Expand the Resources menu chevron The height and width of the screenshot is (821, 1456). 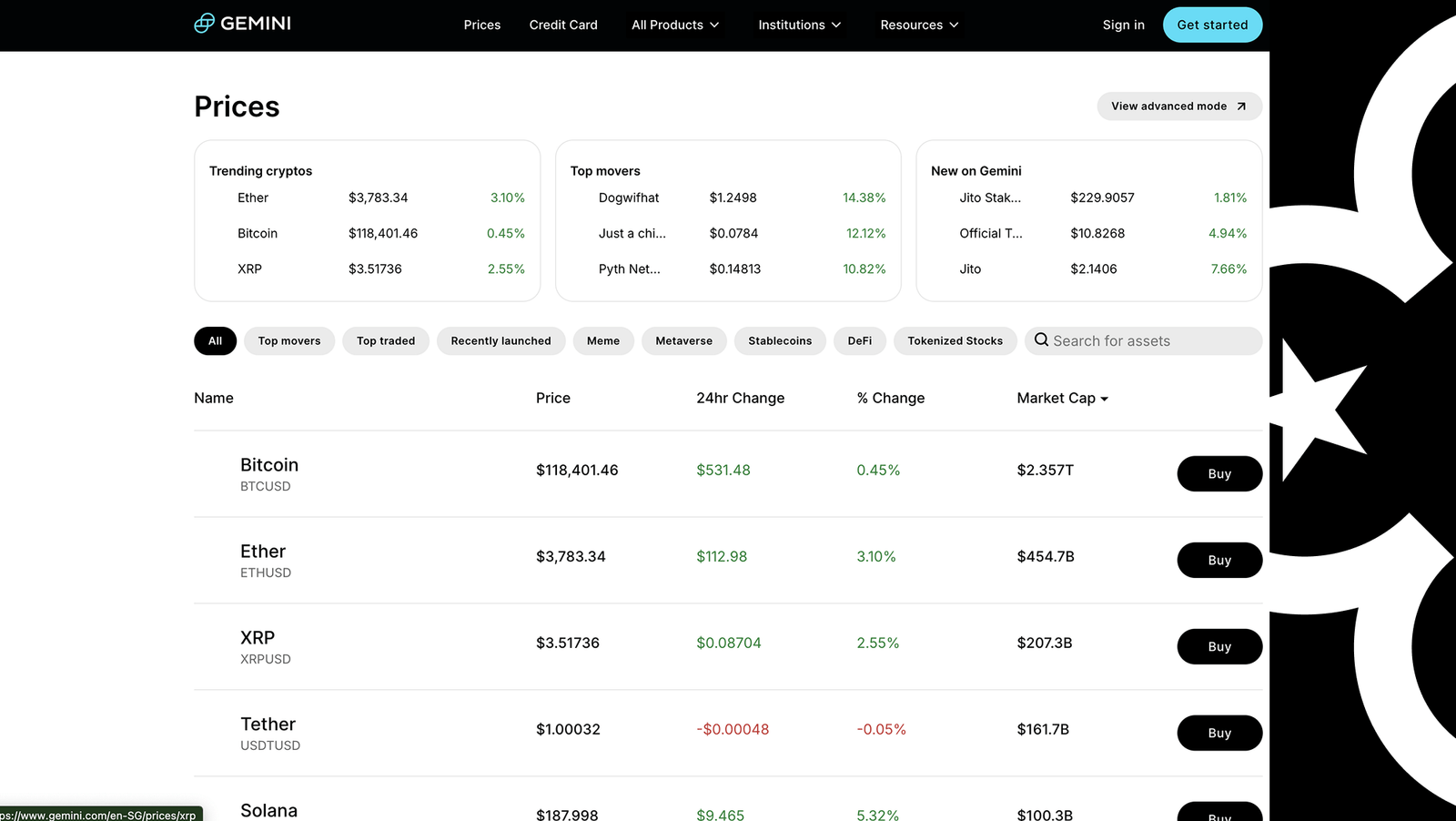pos(954,25)
